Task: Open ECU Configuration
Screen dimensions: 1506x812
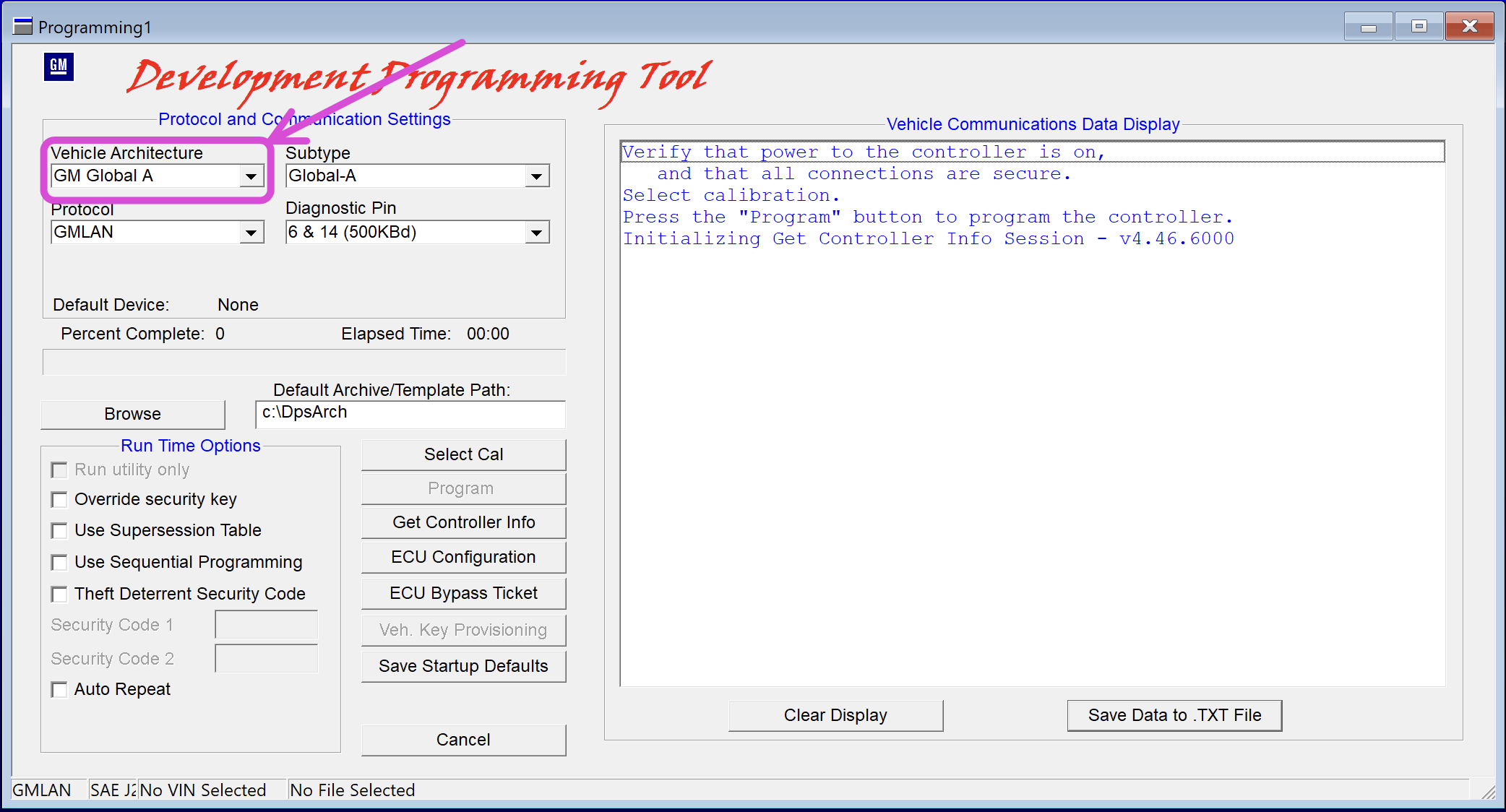Action: pos(463,557)
